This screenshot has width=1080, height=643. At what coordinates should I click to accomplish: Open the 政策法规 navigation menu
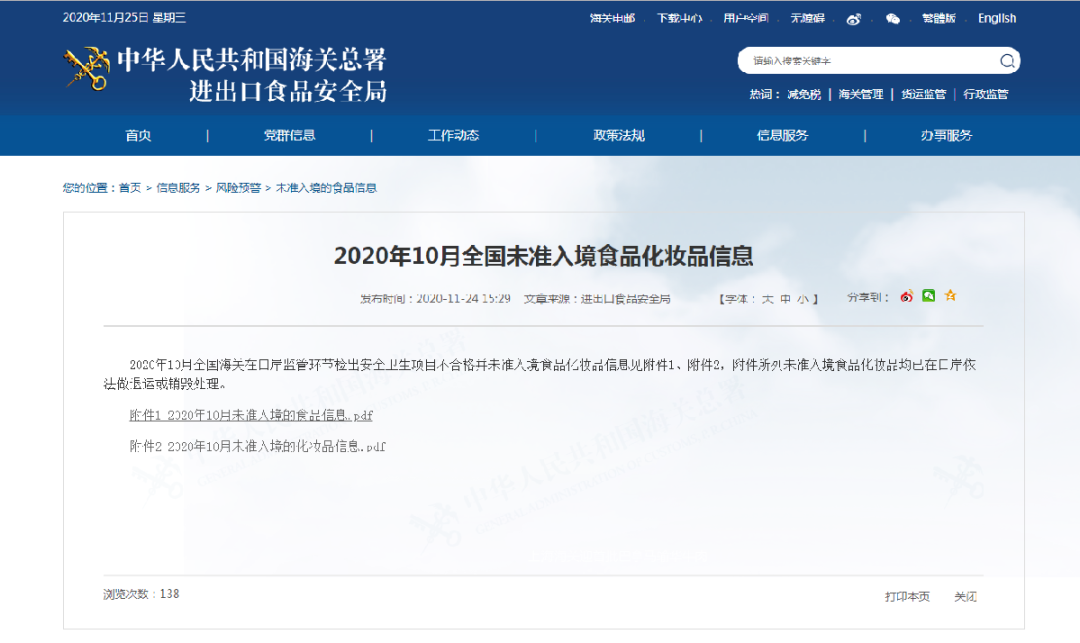click(618, 136)
